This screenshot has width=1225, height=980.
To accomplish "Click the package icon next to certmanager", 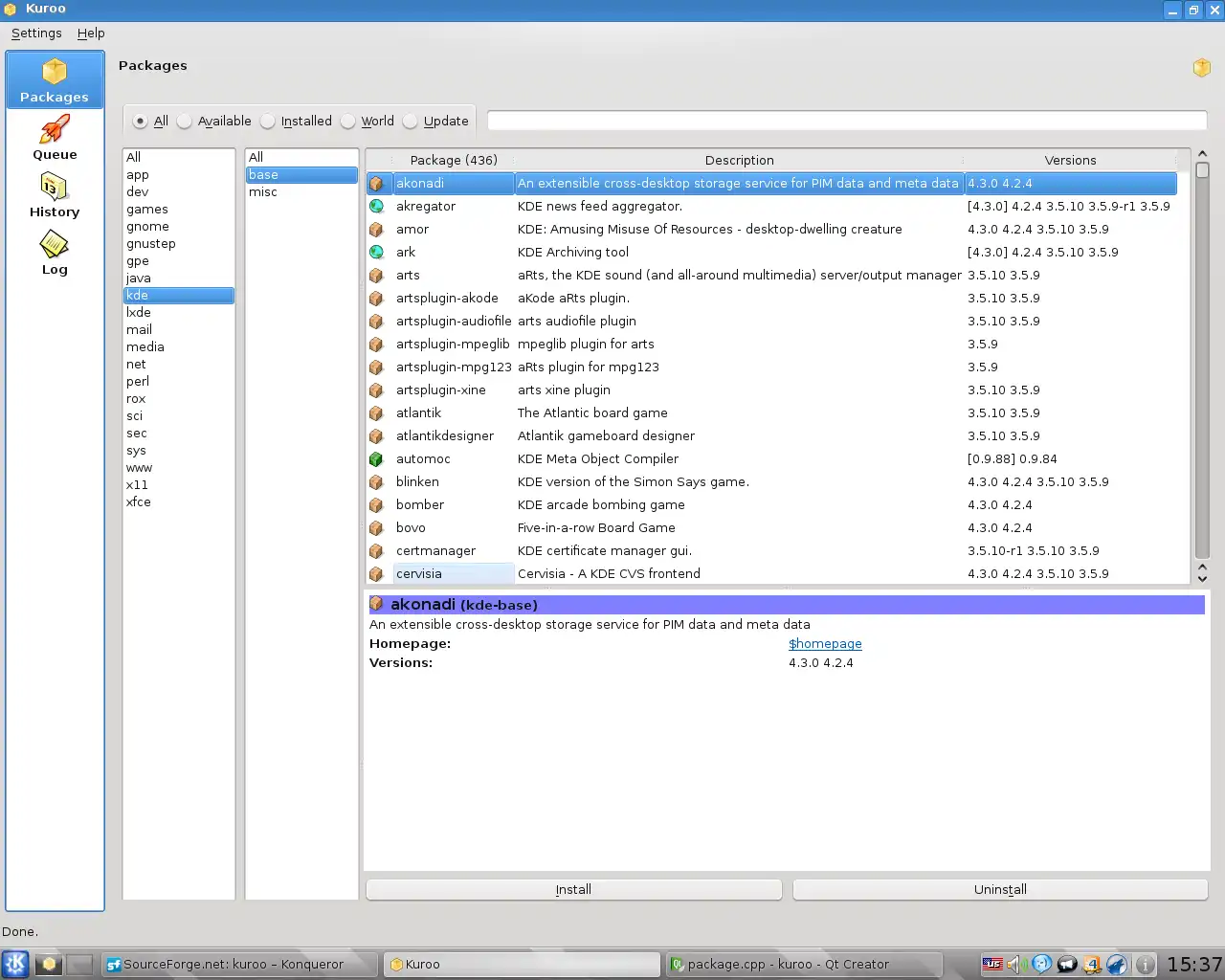I will click(376, 550).
